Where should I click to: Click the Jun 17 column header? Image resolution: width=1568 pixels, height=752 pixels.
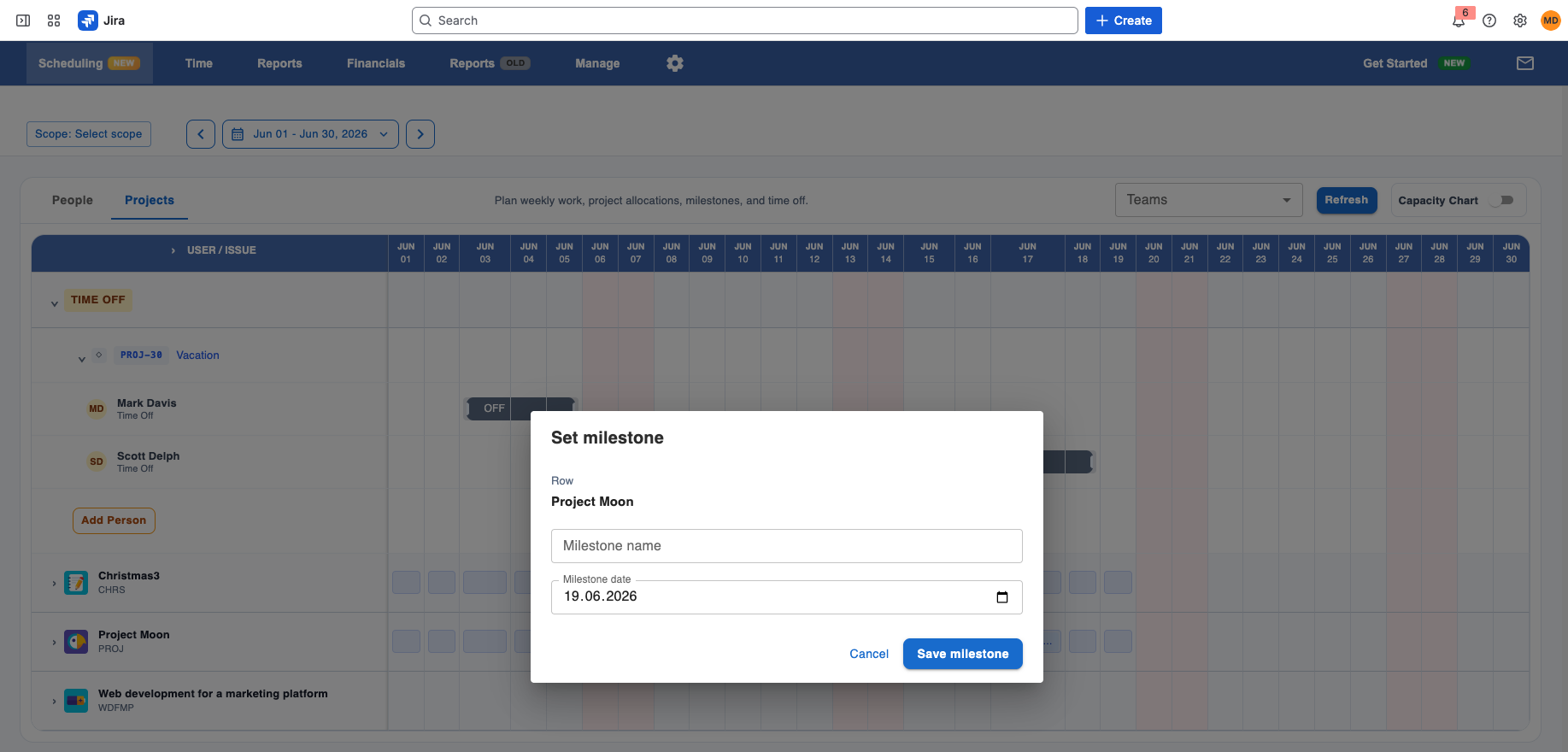(x=1028, y=253)
